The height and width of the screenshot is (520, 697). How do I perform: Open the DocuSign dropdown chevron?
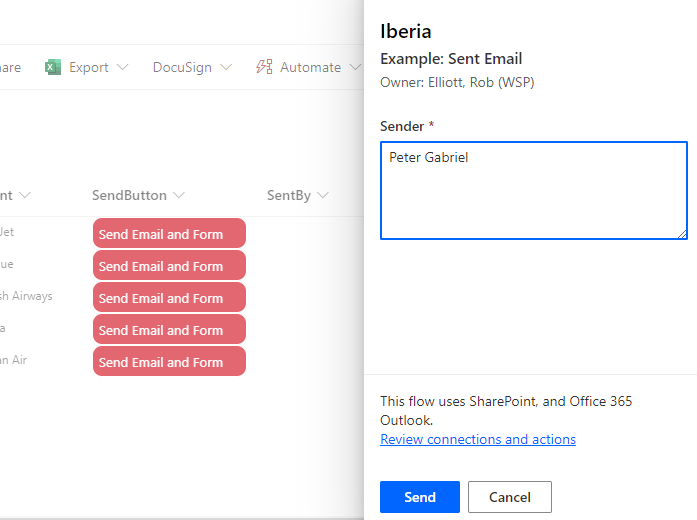pos(226,67)
